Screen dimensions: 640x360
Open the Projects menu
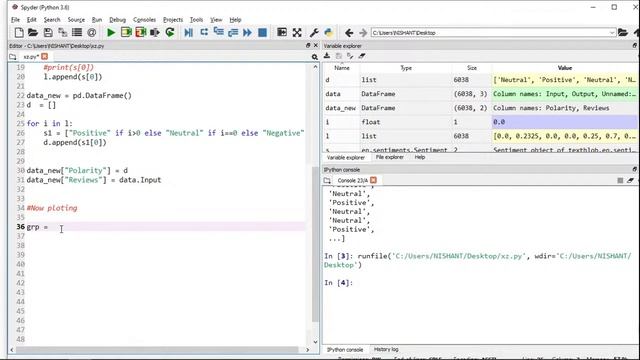[173, 20]
